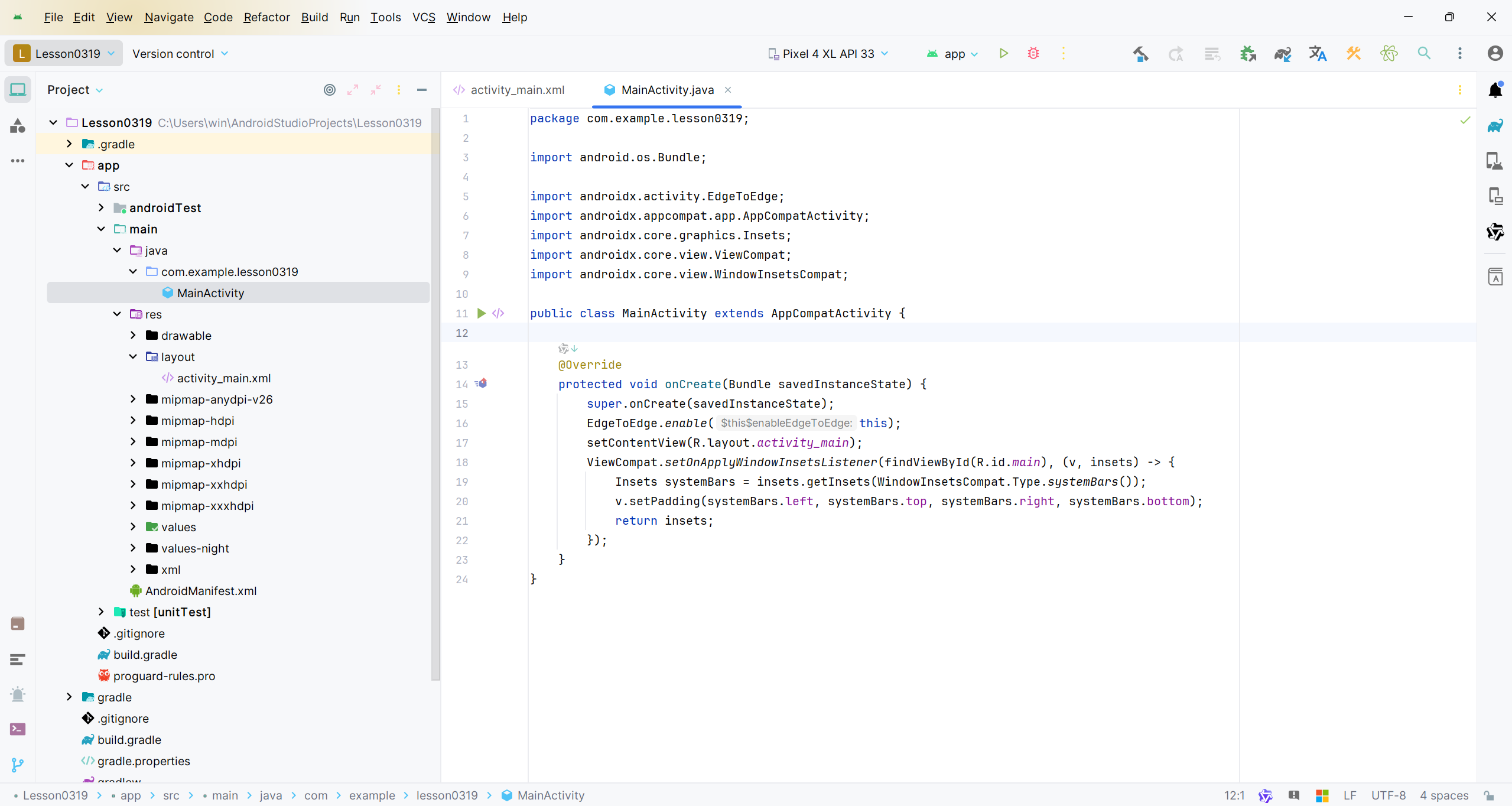Viewport: 1512px width, 806px height.
Task: Toggle Project tool window button in left sidebar
Action: pyautogui.click(x=18, y=90)
